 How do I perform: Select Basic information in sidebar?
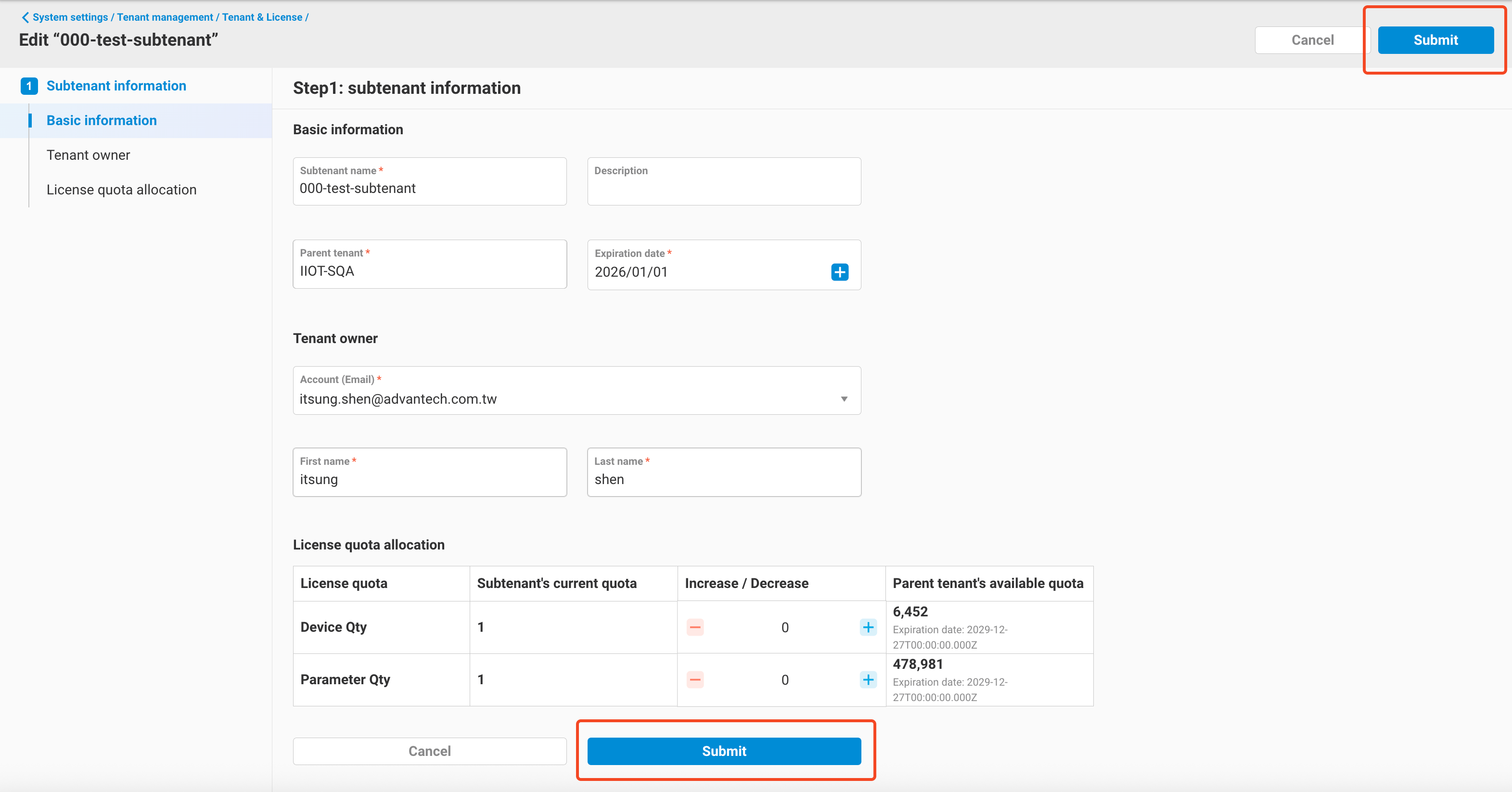coord(101,120)
